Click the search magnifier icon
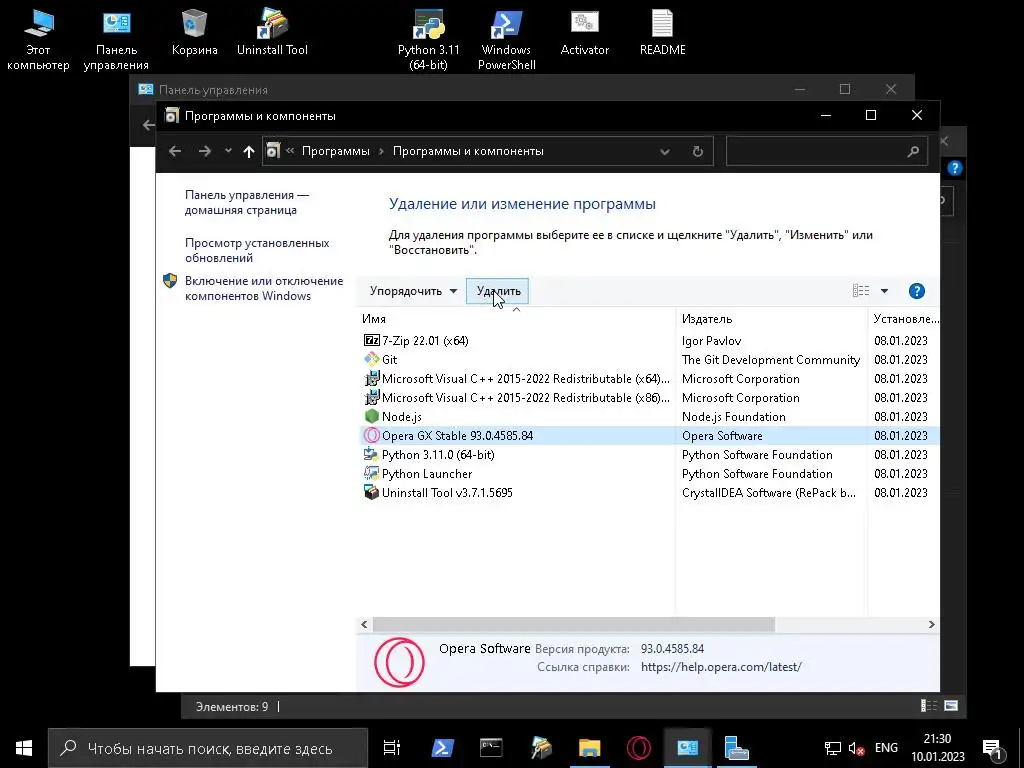 tap(913, 152)
